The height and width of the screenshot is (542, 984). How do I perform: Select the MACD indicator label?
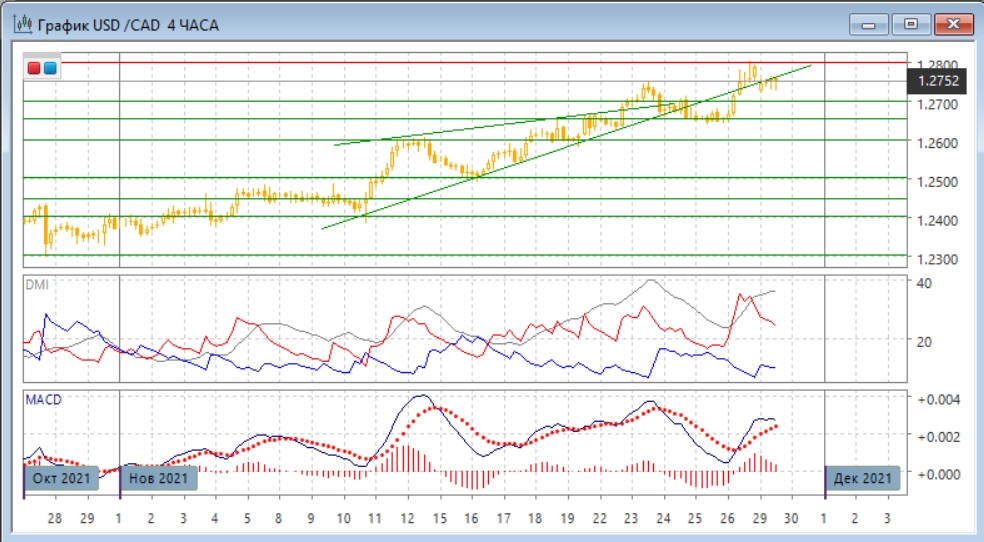[x=43, y=400]
